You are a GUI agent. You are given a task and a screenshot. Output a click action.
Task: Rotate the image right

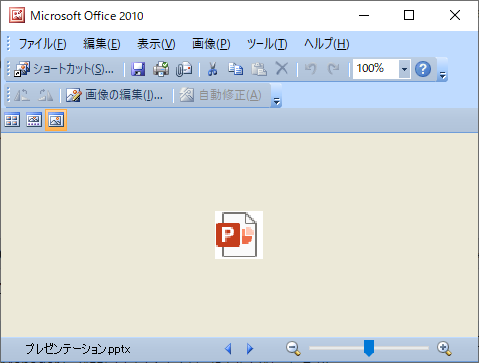(45, 95)
